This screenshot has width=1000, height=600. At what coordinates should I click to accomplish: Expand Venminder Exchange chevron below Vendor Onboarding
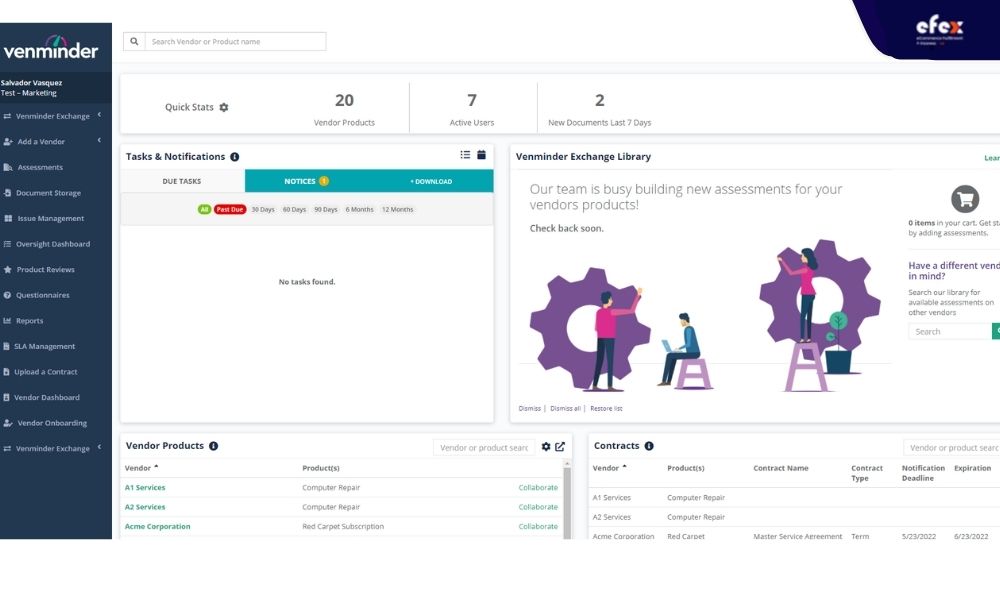99,448
